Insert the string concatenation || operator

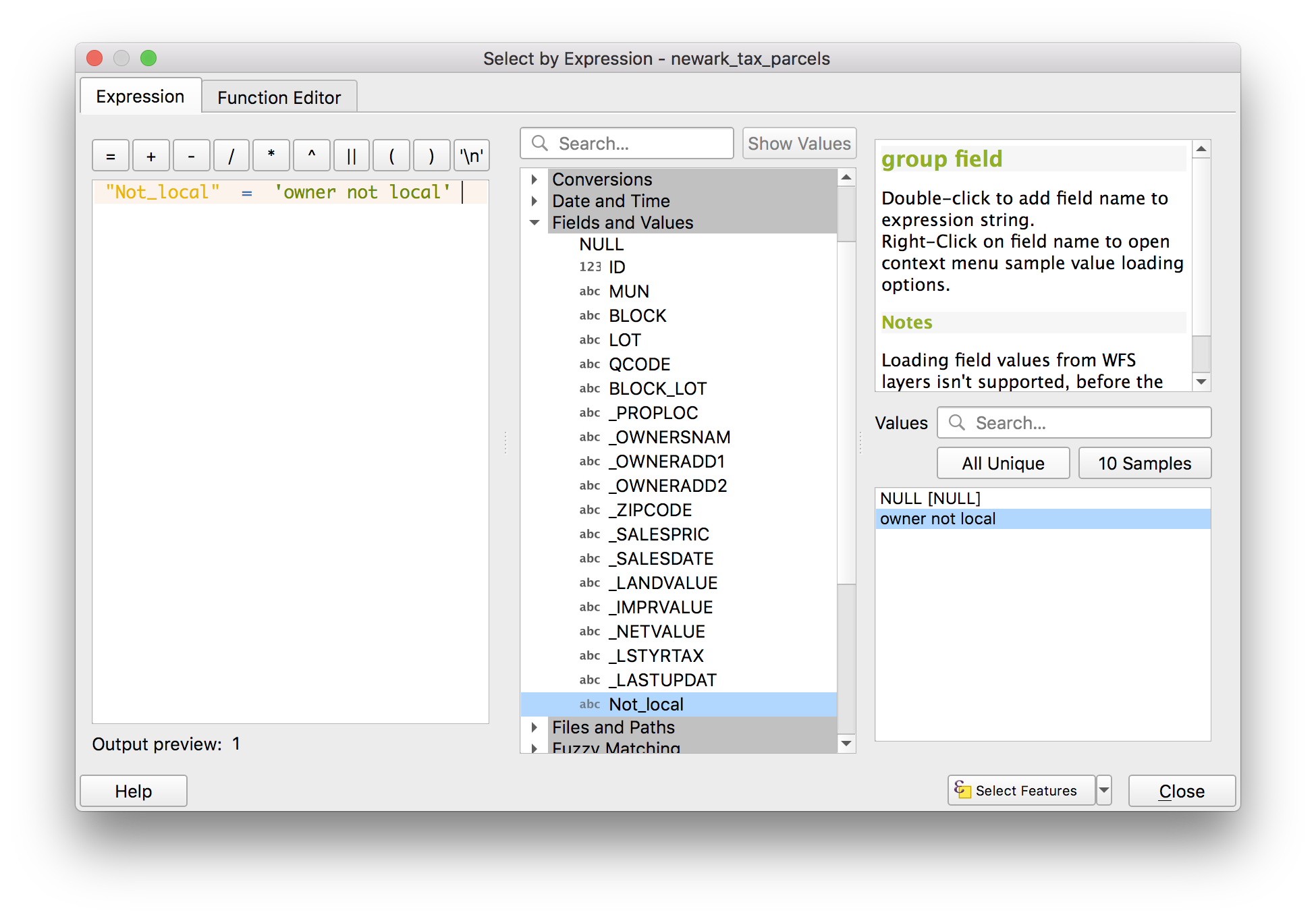(x=351, y=156)
